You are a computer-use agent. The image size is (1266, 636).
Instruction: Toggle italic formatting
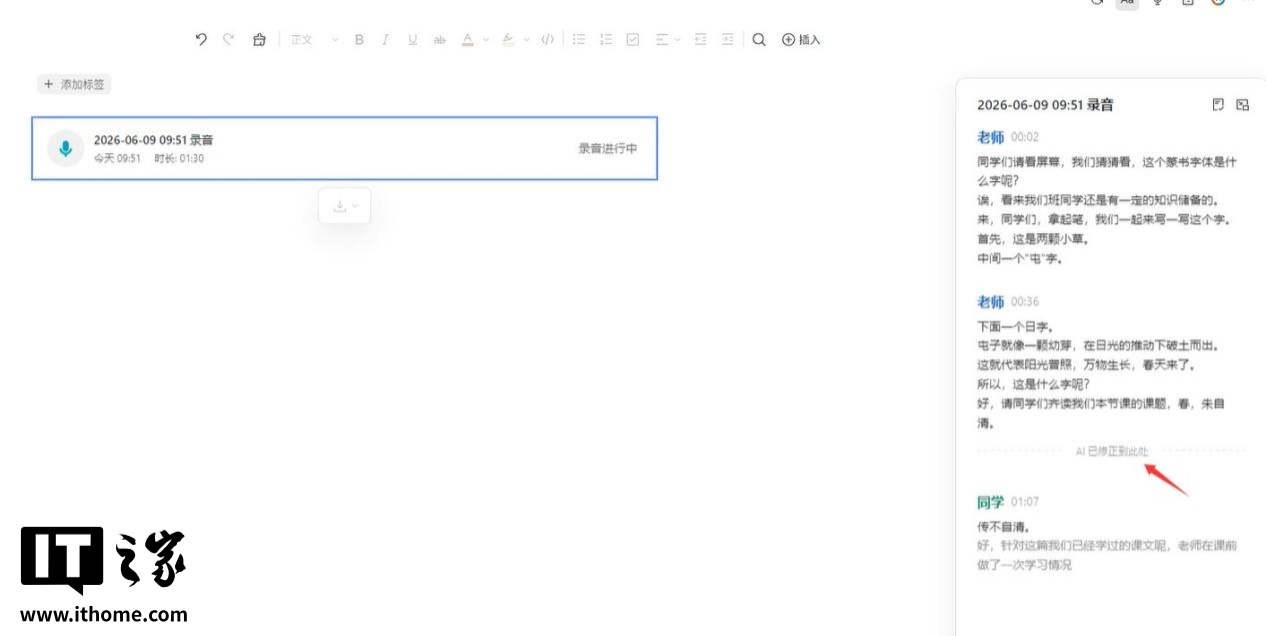click(385, 40)
